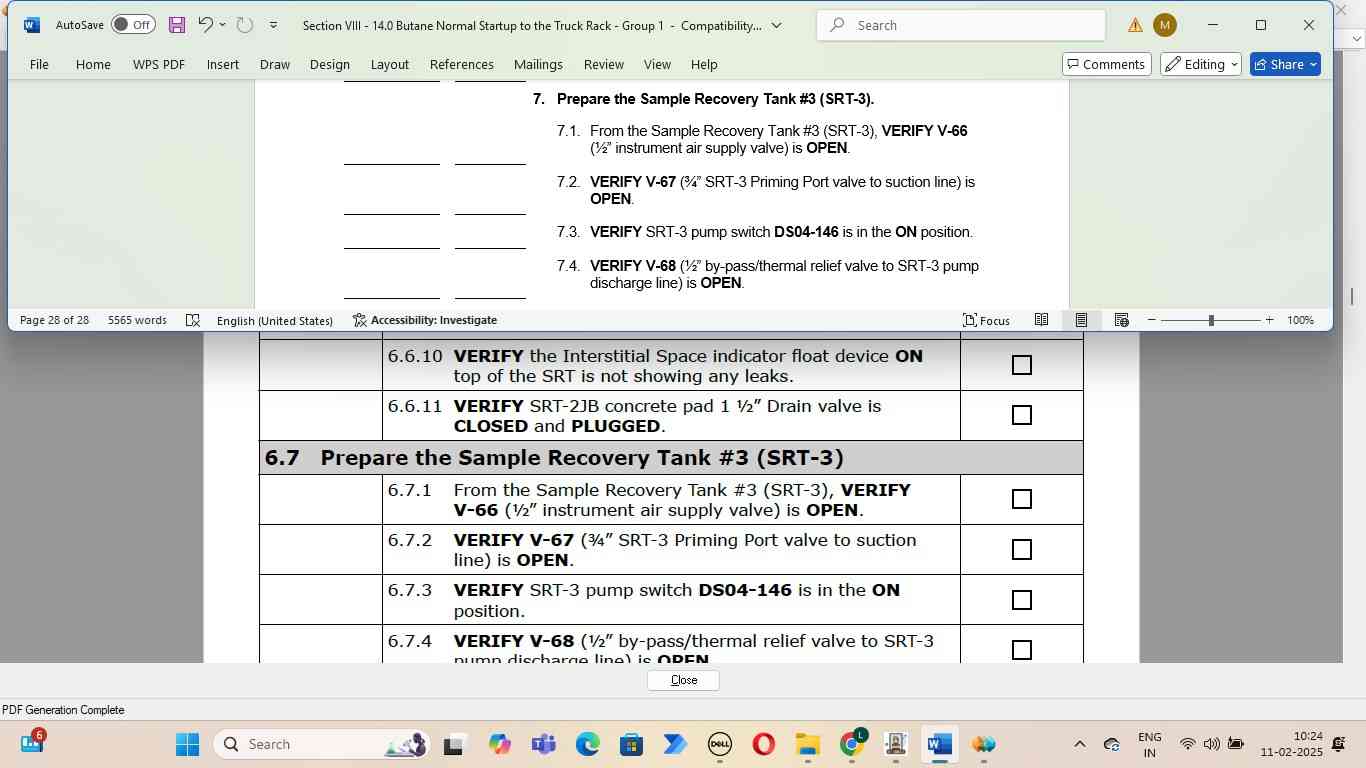Open the Word app icon menu

pyautogui.click(x=31, y=25)
